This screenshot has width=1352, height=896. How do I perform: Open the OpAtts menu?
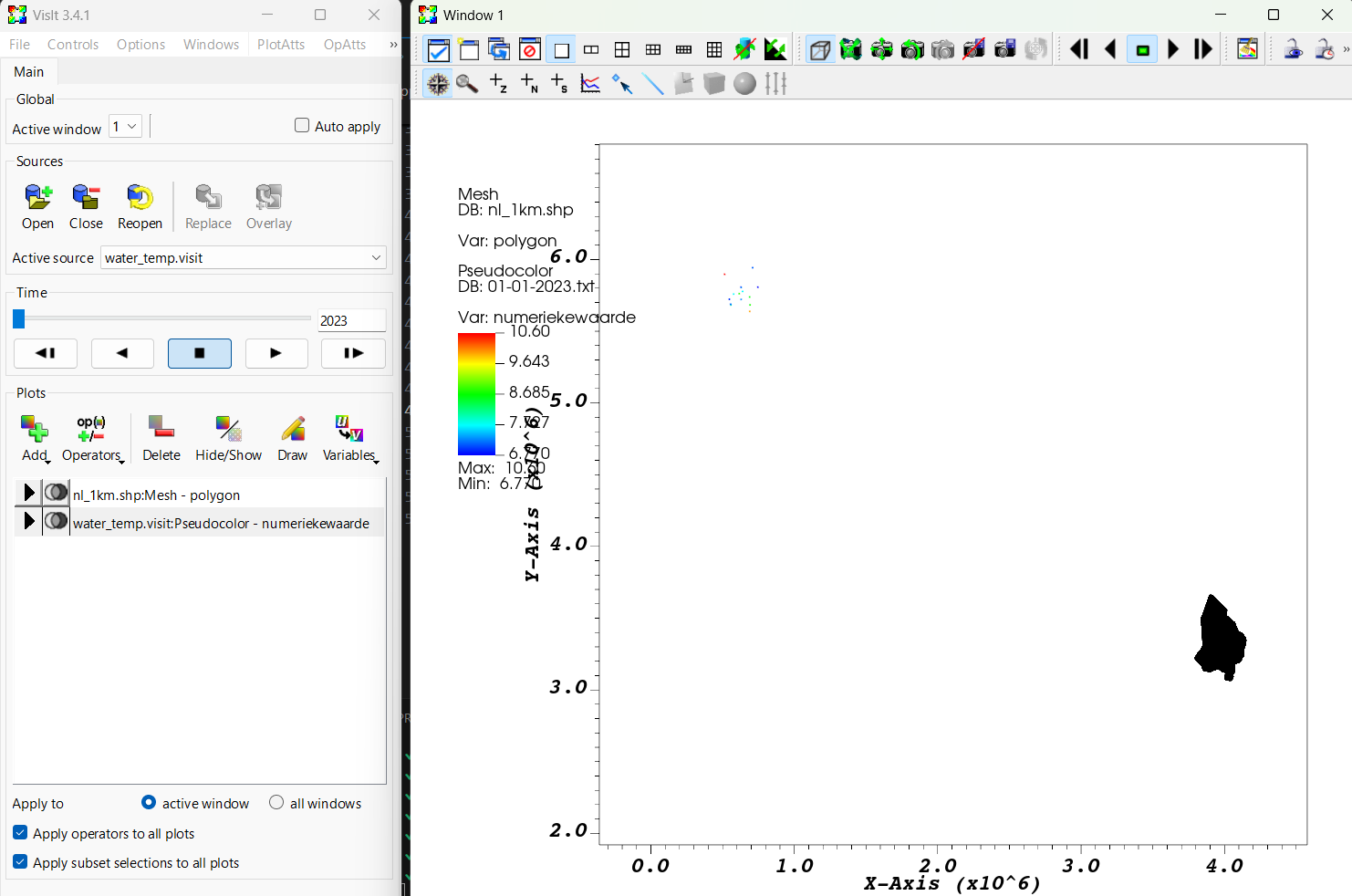pos(345,45)
